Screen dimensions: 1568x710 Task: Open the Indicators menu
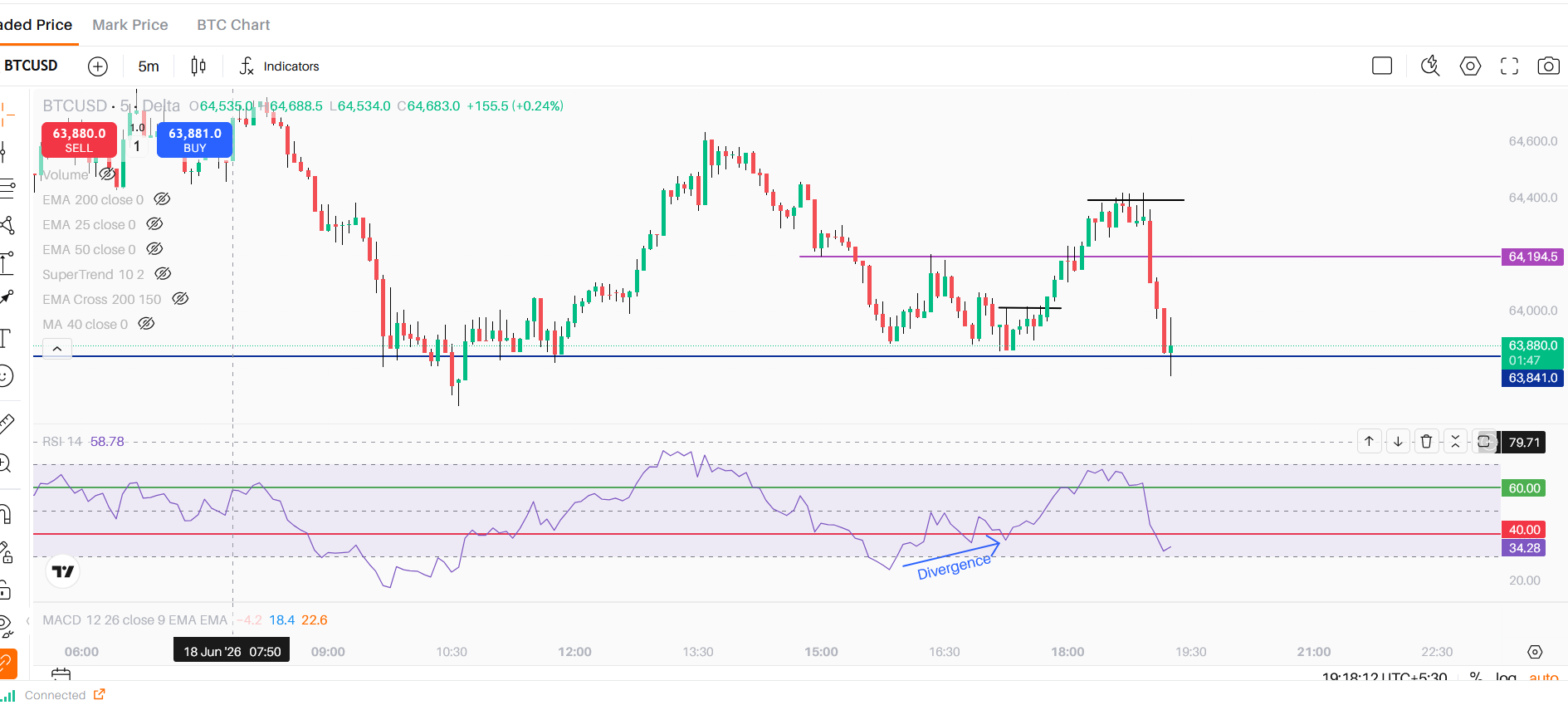point(280,66)
